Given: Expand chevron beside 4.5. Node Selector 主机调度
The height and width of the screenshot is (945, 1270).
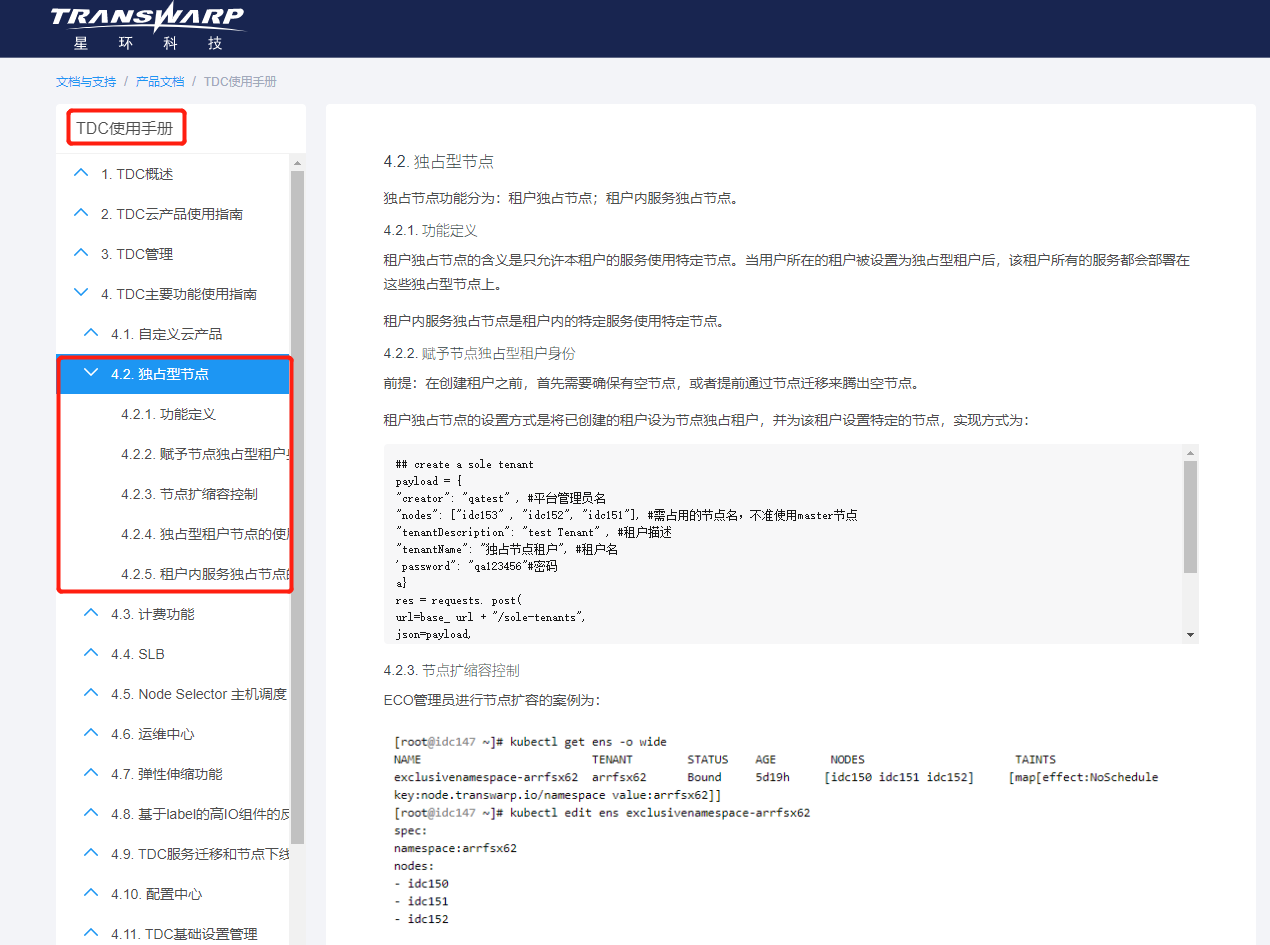Looking at the screenshot, I should click(91, 693).
